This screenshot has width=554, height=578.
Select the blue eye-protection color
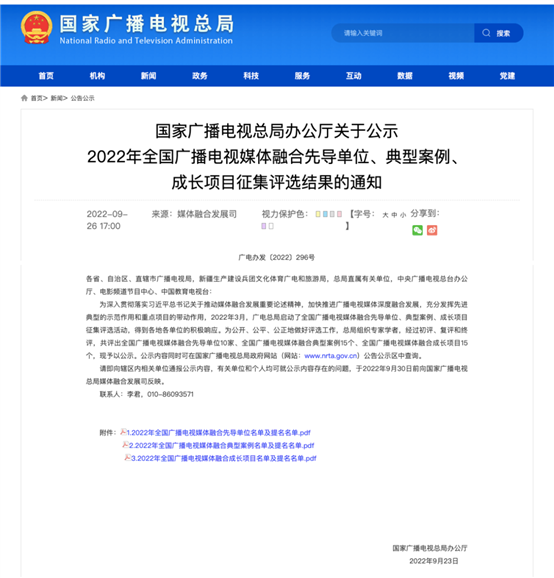tap(325, 214)
